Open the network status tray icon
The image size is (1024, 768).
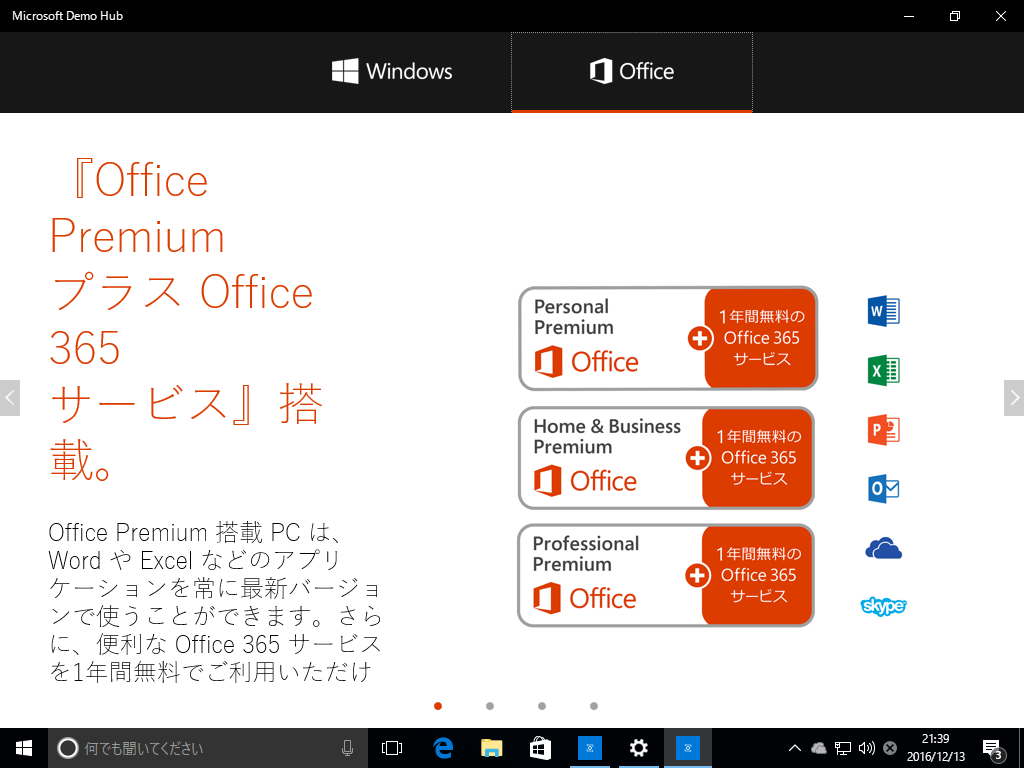(842, 748)
